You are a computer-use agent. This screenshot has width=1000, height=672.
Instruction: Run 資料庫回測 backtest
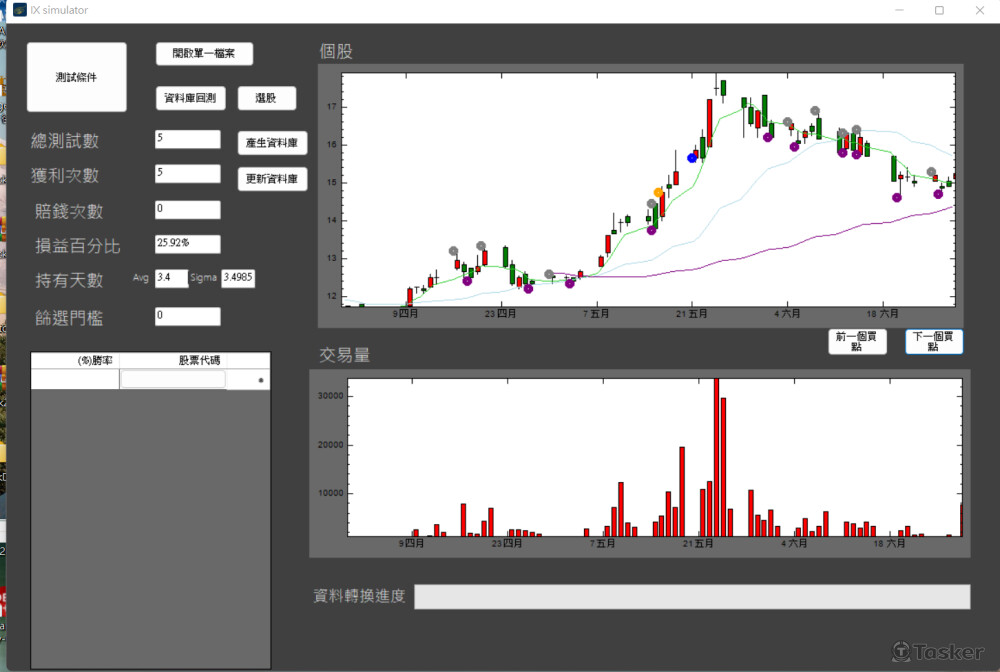(x=190, y=98)
